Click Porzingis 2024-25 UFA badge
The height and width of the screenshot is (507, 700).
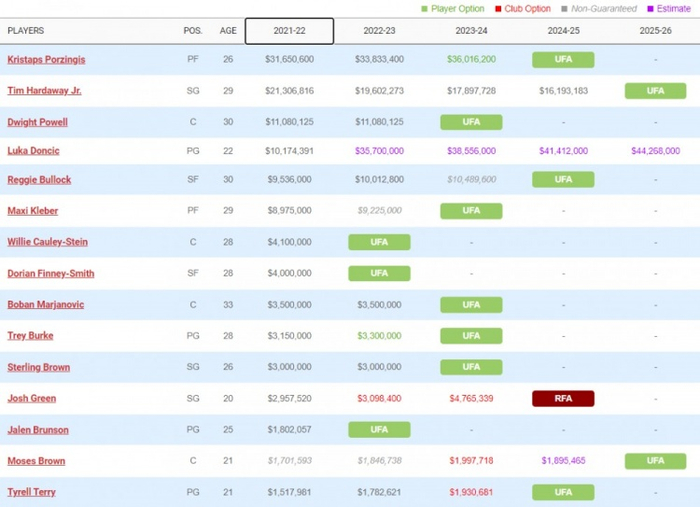point(563,60)
